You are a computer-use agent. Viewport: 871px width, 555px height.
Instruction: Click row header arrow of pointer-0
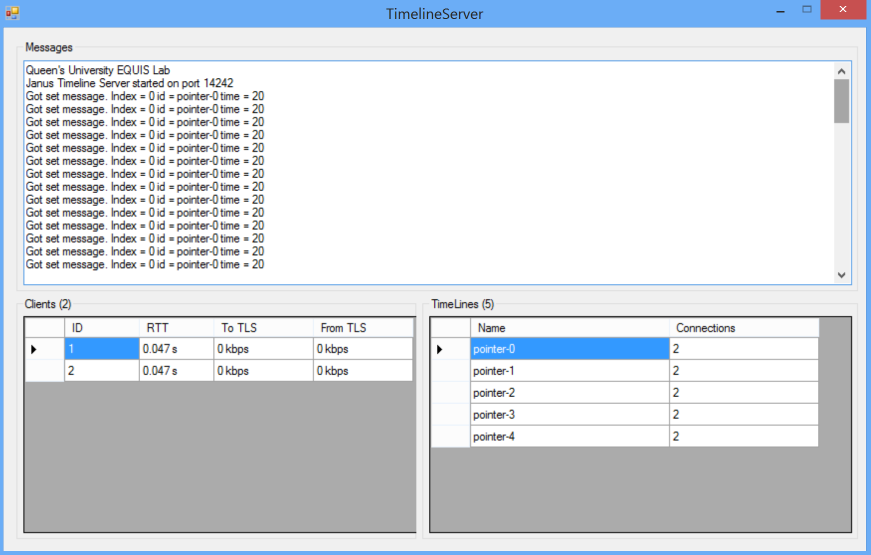[450, 349]
